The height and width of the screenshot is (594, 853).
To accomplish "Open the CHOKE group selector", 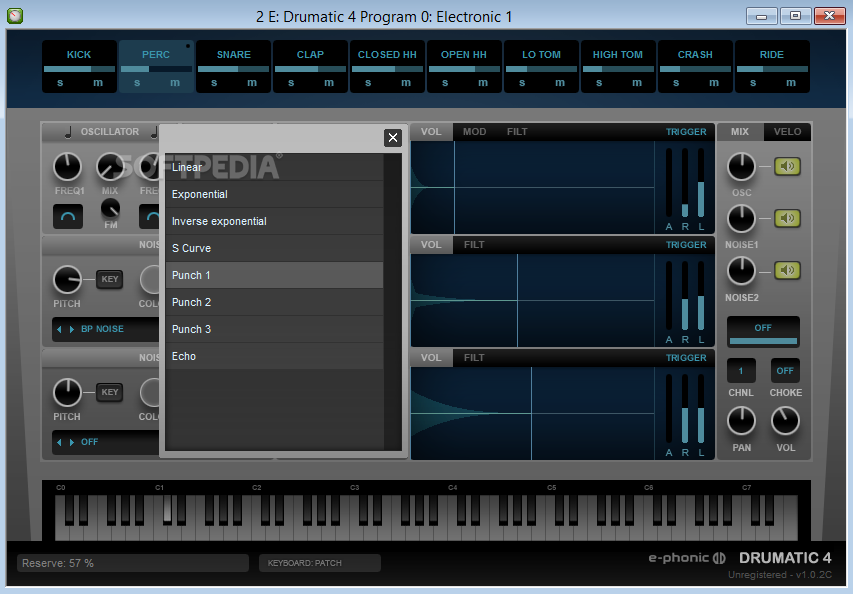I will click(x=785, y=371).
